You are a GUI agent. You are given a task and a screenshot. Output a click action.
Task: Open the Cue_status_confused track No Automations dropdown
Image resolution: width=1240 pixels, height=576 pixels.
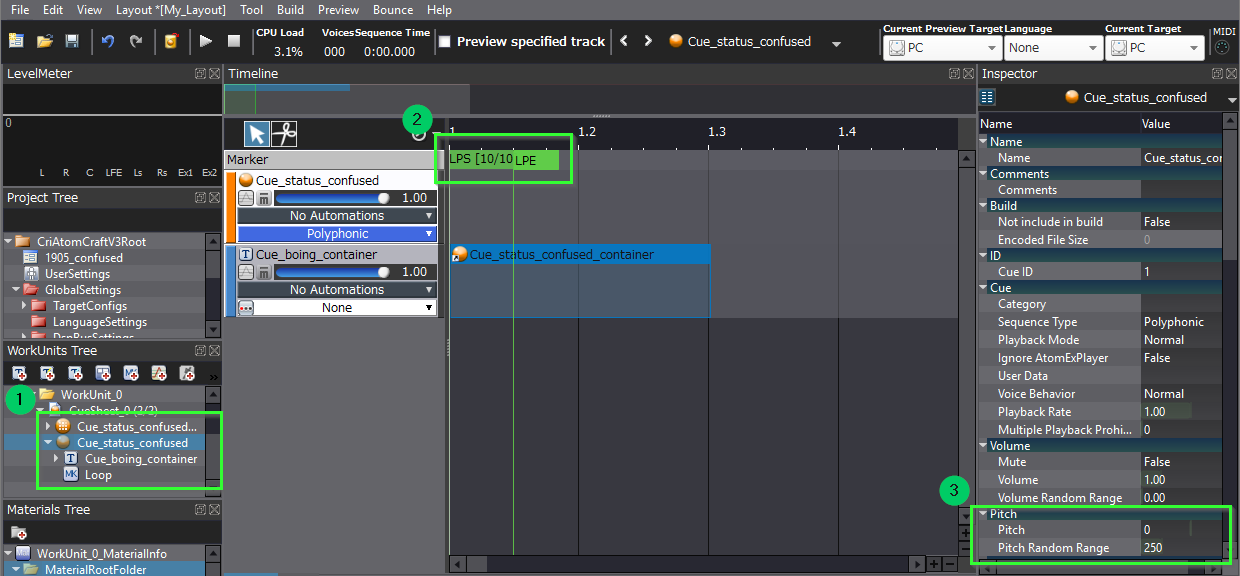337,216
